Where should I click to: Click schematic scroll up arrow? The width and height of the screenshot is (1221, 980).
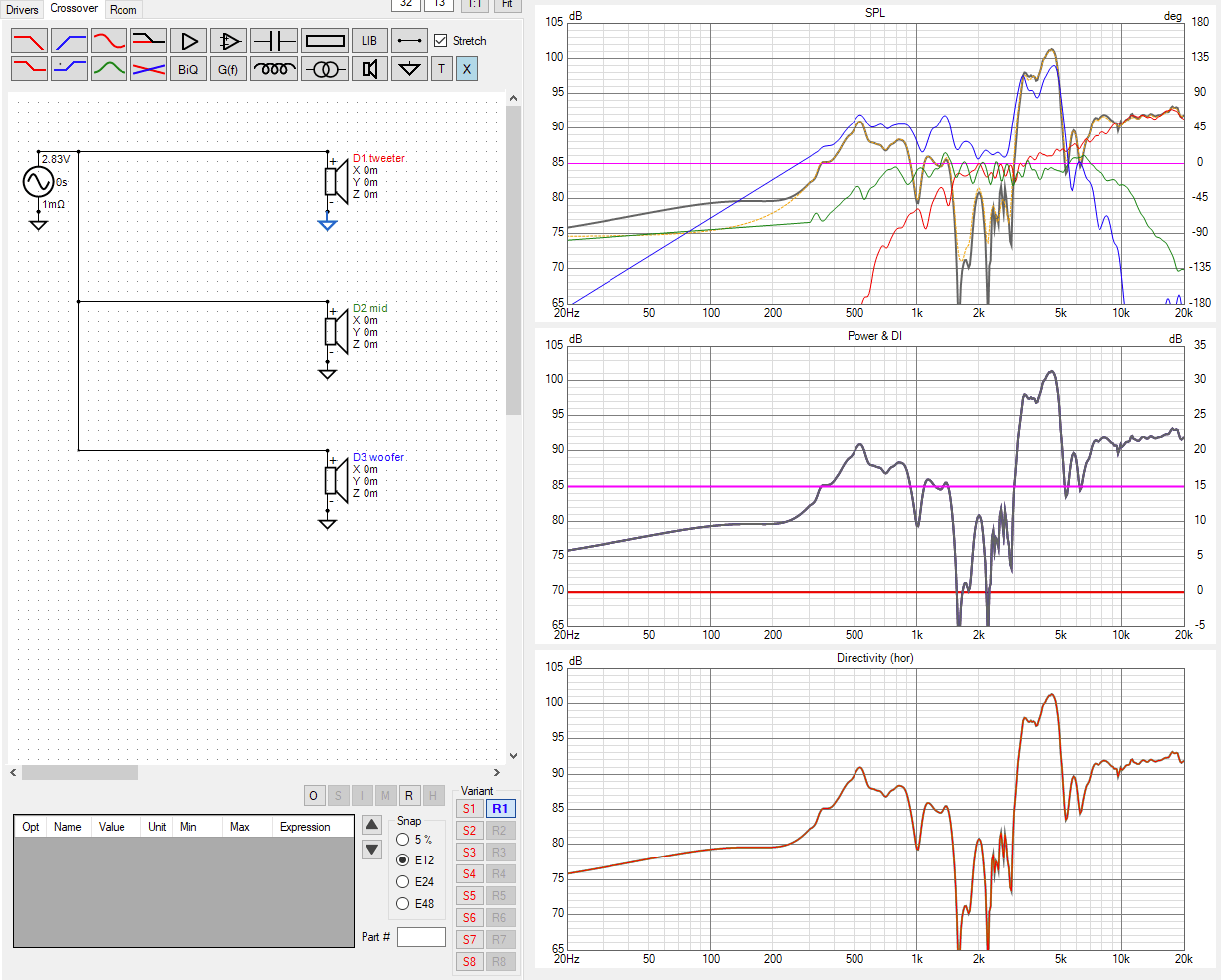(514, 98)
